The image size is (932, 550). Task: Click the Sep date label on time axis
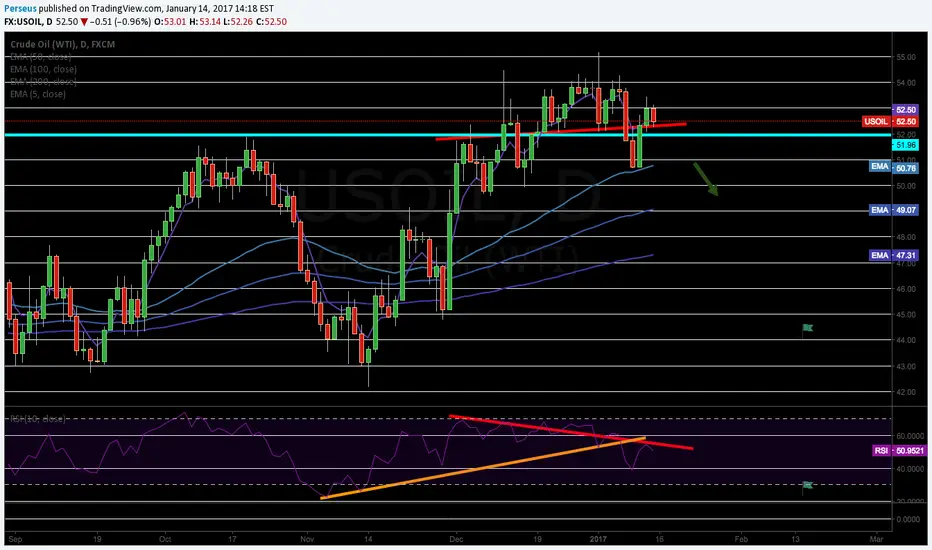(x=15, y=539)
